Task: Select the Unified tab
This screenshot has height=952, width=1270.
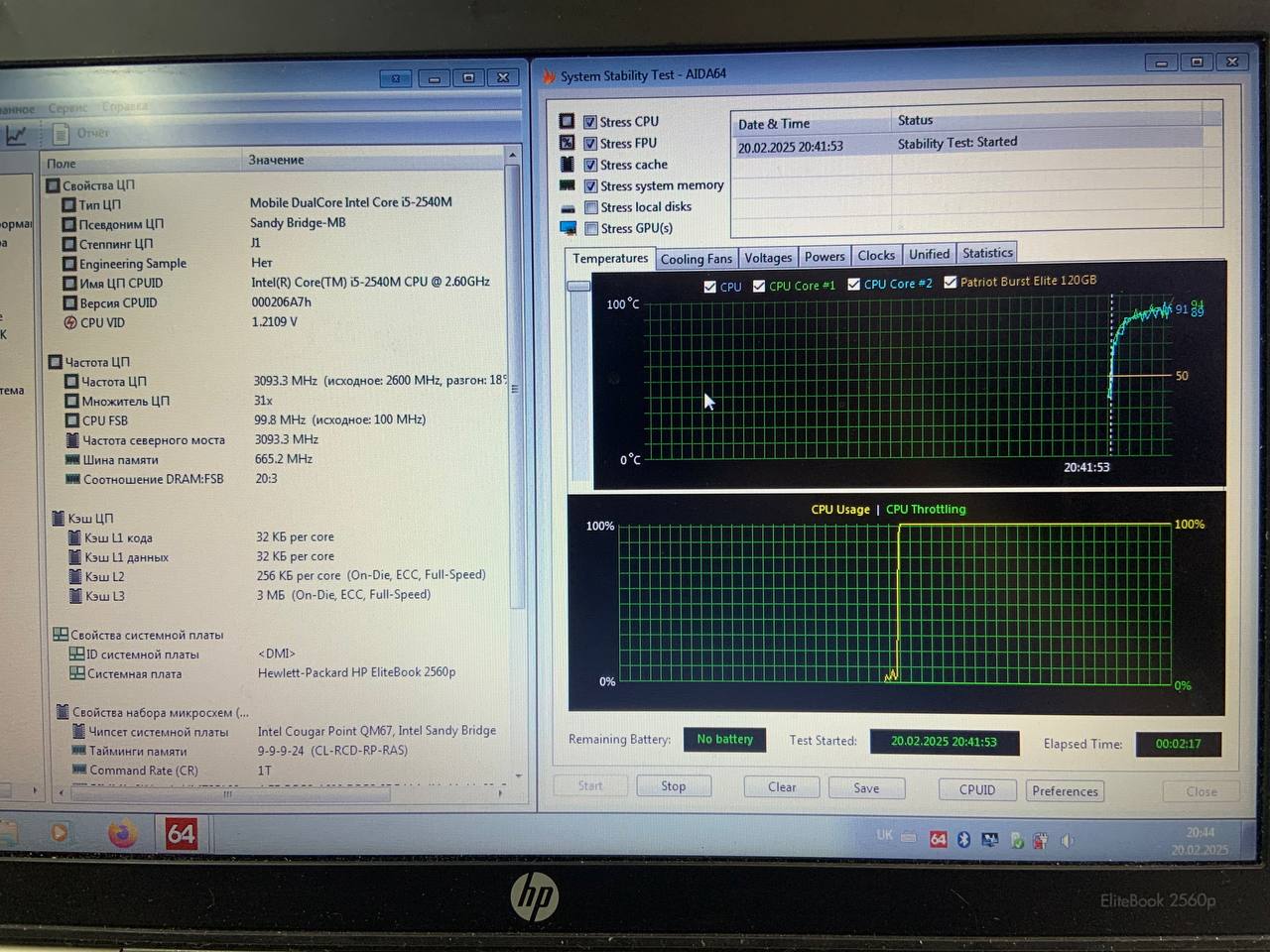Action: pos(929,255)
